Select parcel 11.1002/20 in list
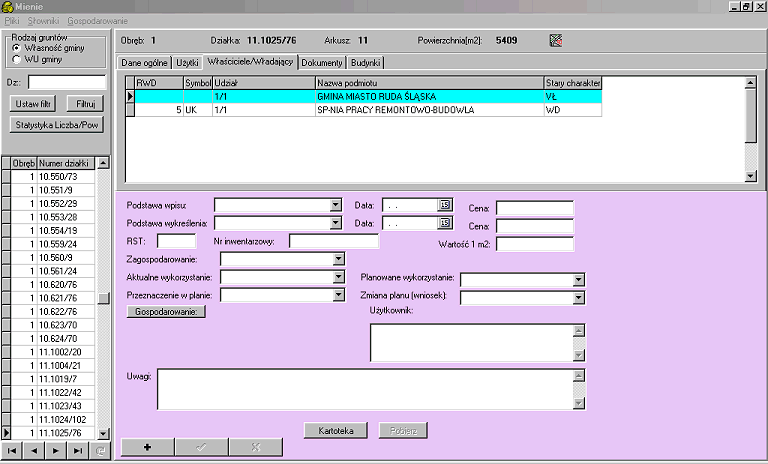 click(x=52, y=352)
